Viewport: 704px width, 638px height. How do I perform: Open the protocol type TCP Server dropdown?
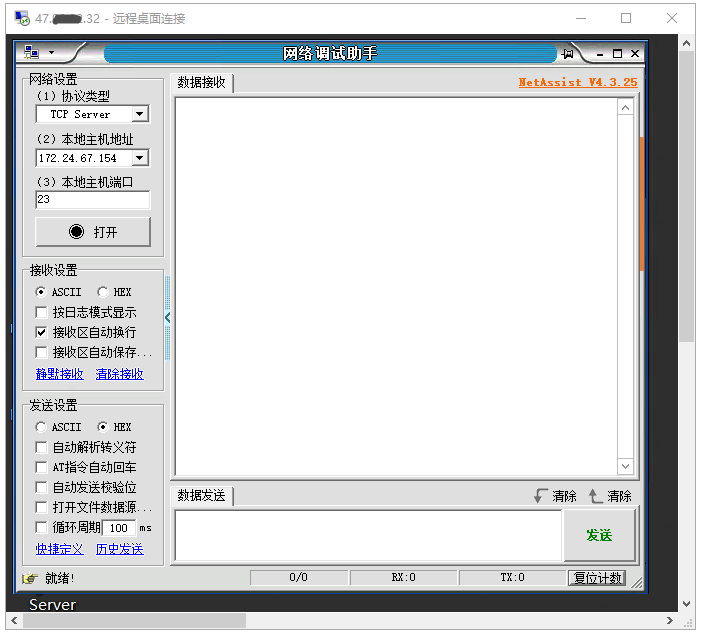click(140, 115)
